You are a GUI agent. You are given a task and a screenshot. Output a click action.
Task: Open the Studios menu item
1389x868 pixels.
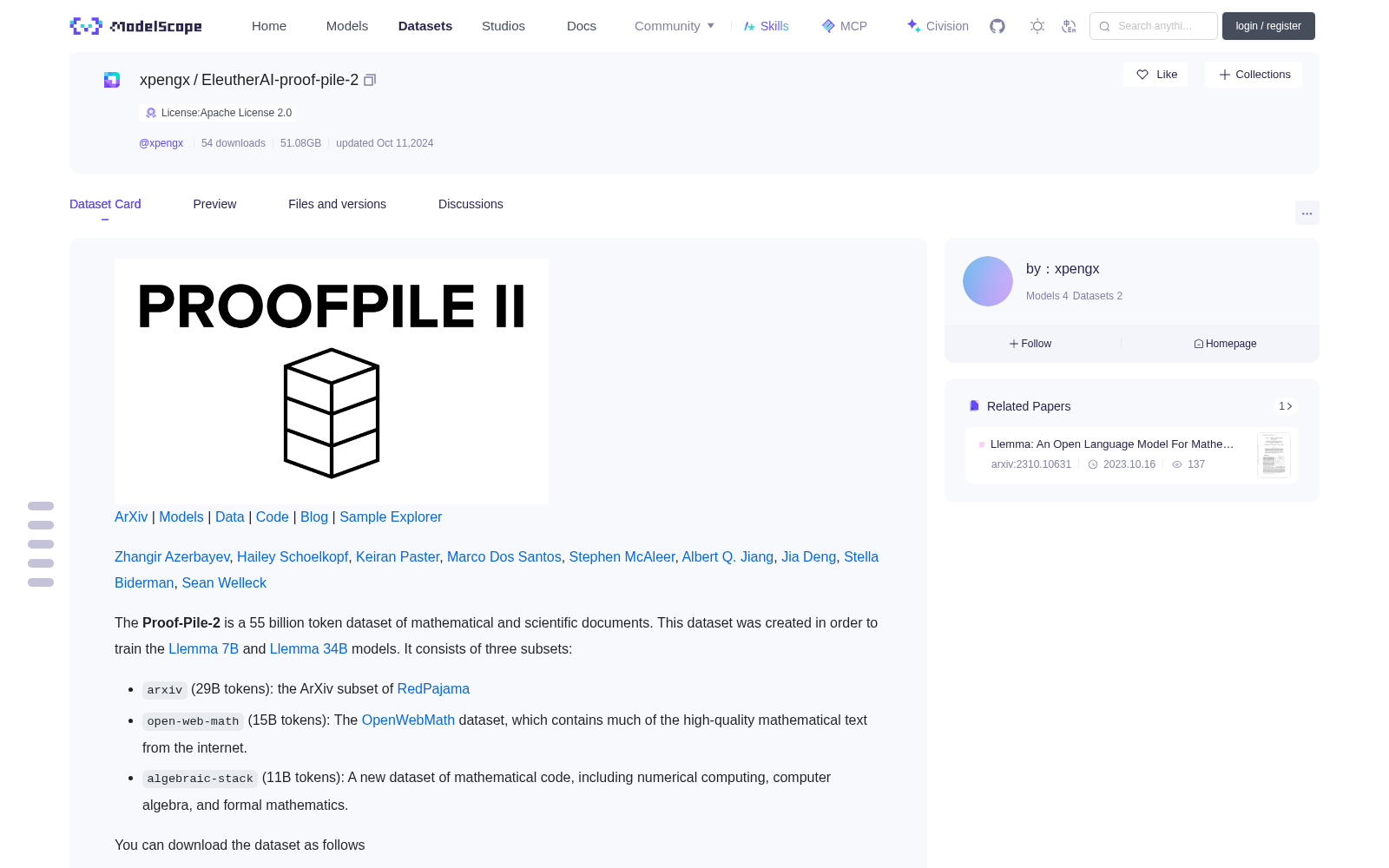point(504,26)
